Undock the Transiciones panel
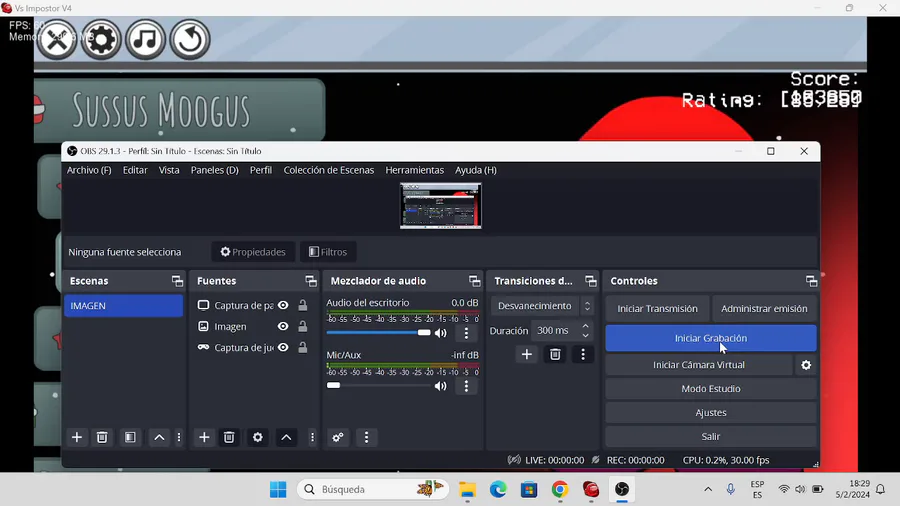Screen dimensions: 900x506 click(591, 281)
